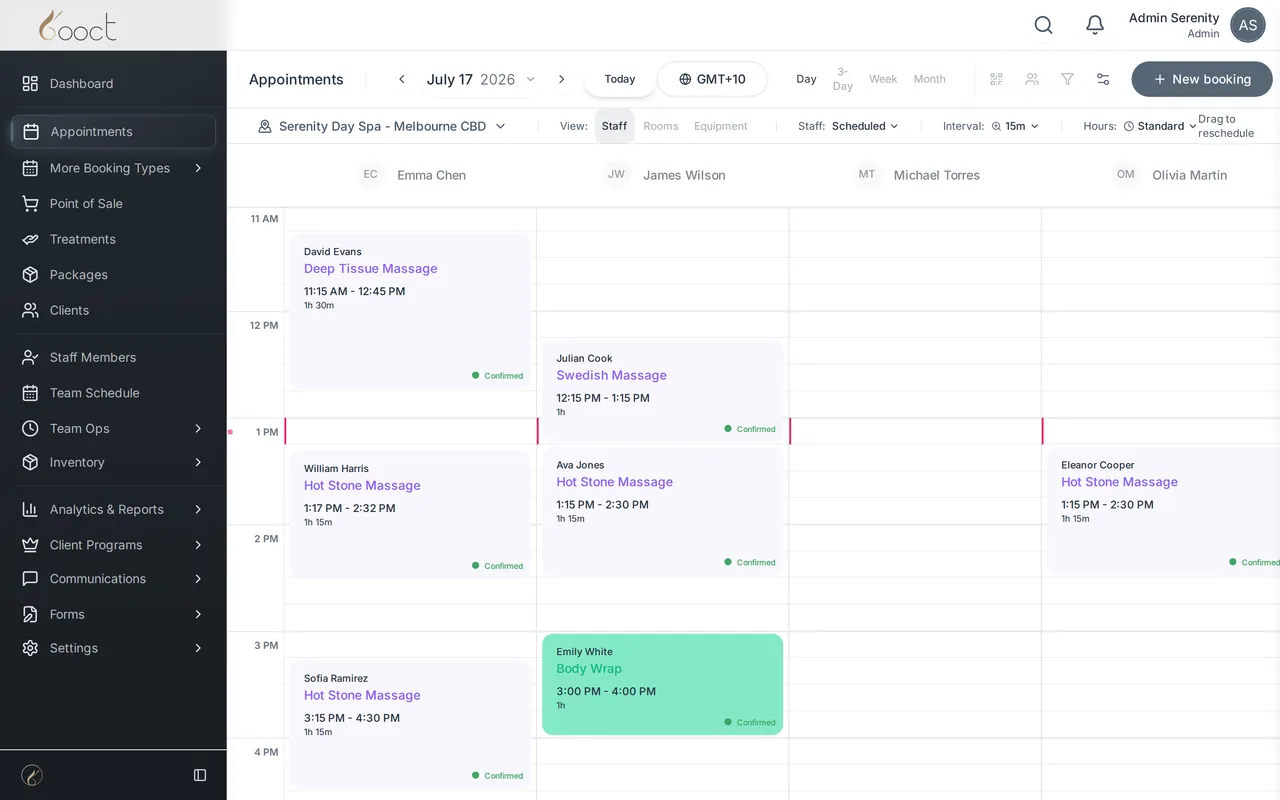This screenshot has height=800, width=1280.
Task: Open the filter funnel icon
Action: pos(1067,79)
